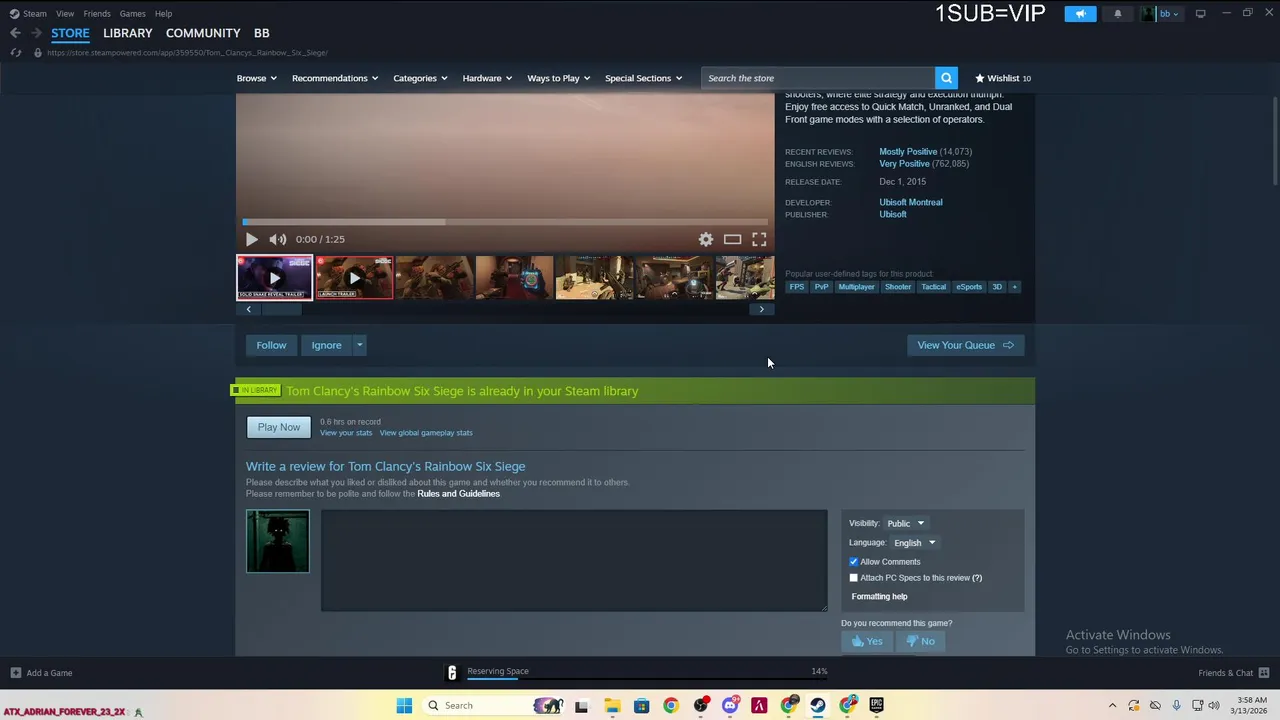Expand the Special Sections menu
This screenshot has width=1280, height=720.
[643, 78]
